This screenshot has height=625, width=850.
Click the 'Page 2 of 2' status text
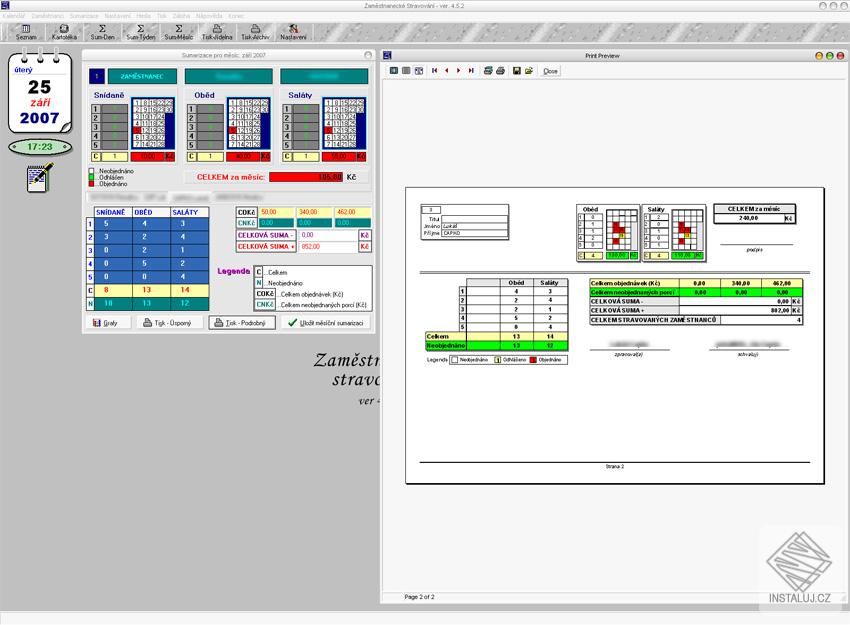(419, 597)
